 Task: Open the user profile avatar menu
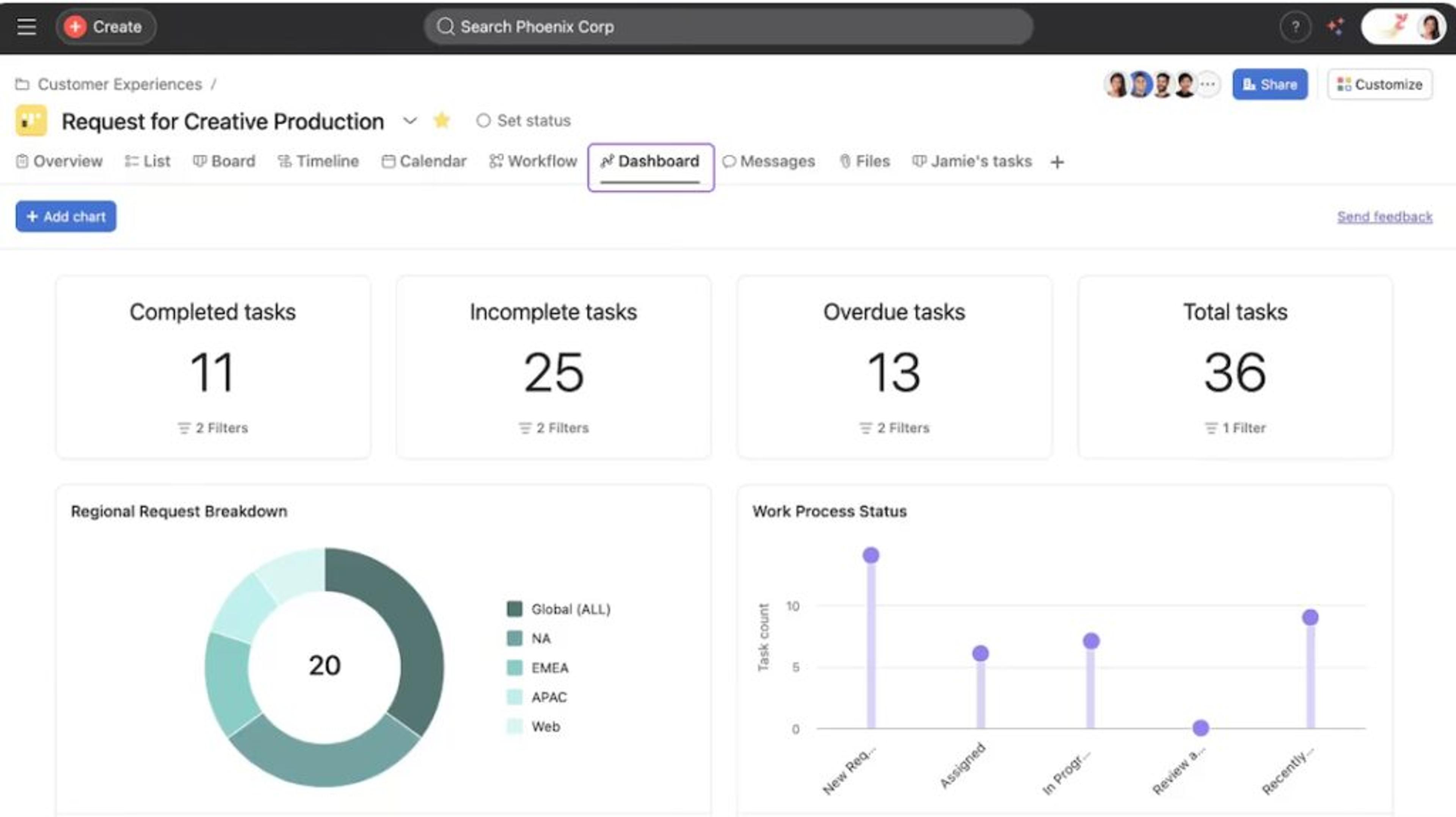coord(1403,27)
